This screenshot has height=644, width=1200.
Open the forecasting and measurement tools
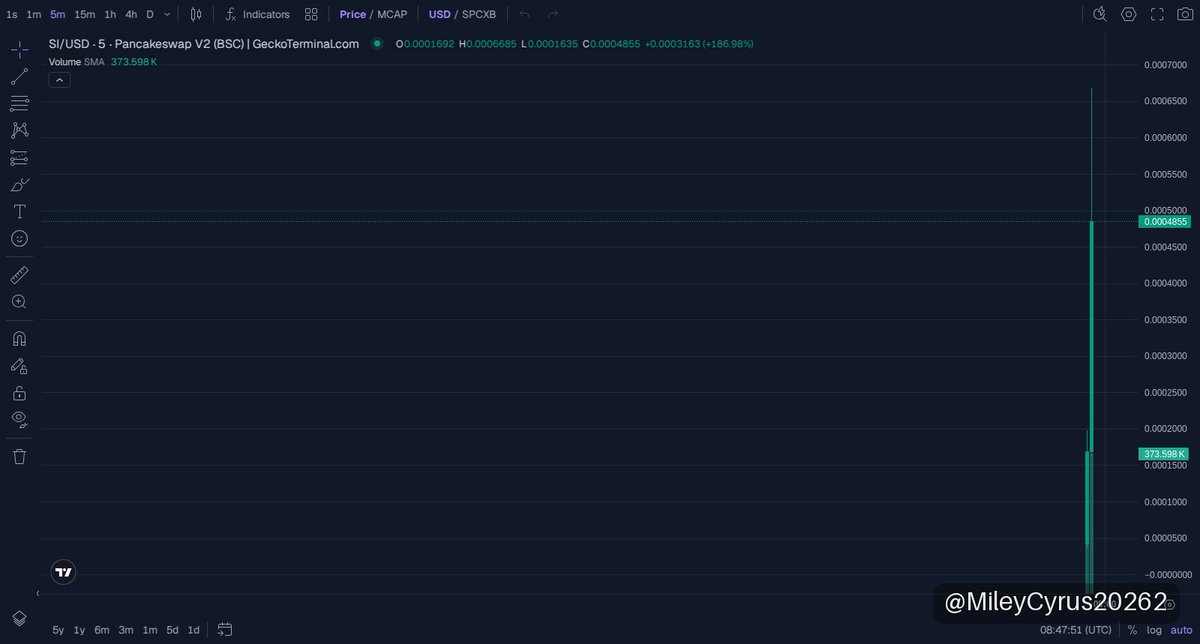coord(19,157)
